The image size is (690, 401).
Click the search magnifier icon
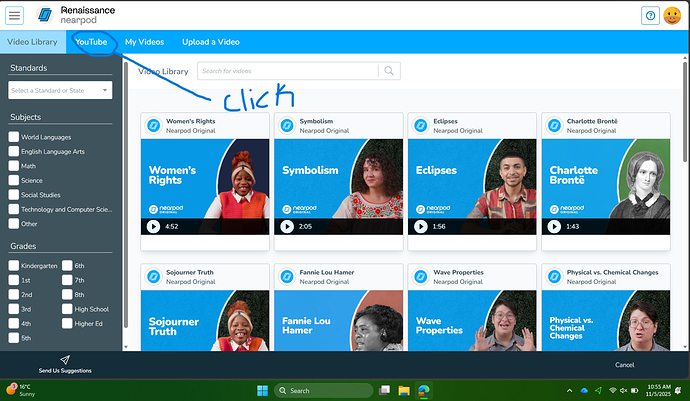point(389,71)
